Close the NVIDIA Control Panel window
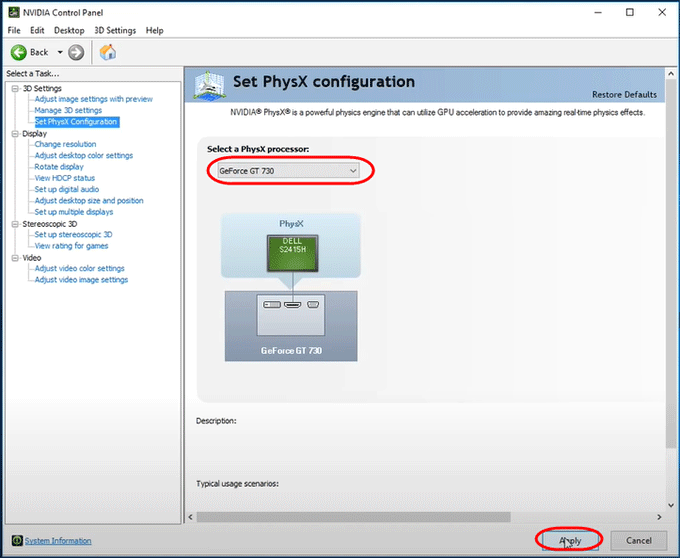 click(662, 12)
